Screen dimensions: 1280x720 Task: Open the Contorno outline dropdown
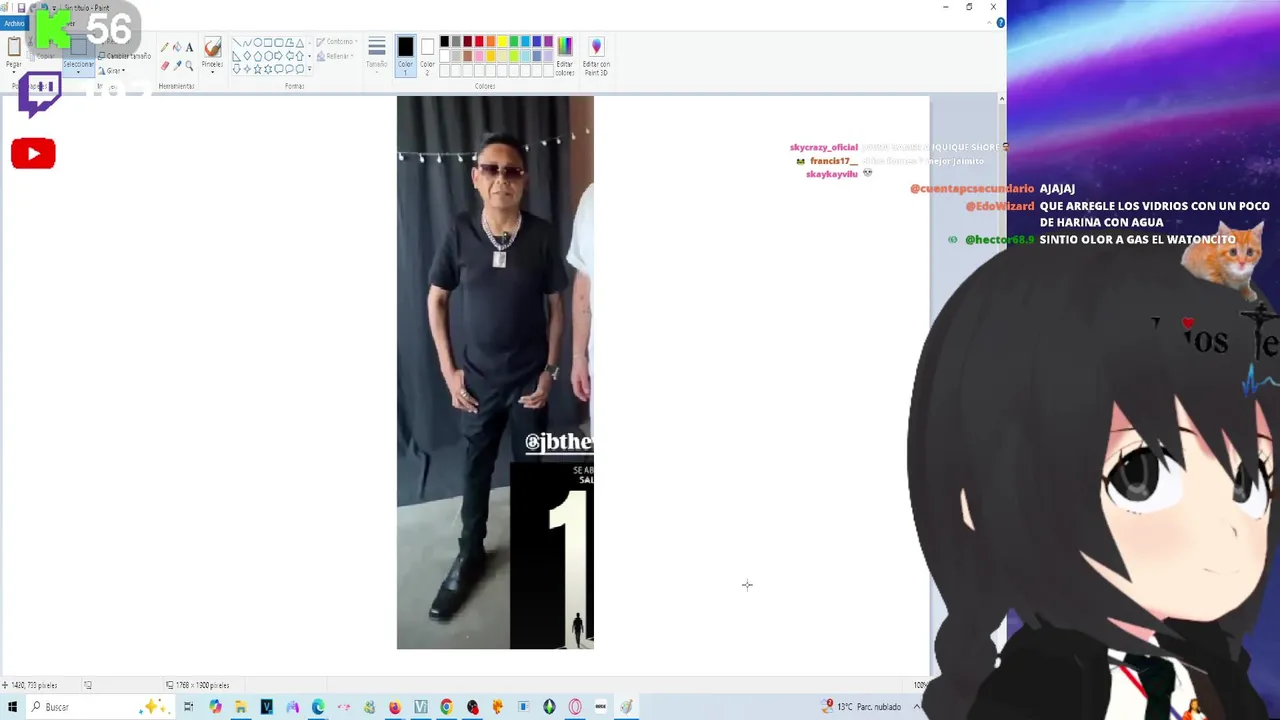[335, 41]
